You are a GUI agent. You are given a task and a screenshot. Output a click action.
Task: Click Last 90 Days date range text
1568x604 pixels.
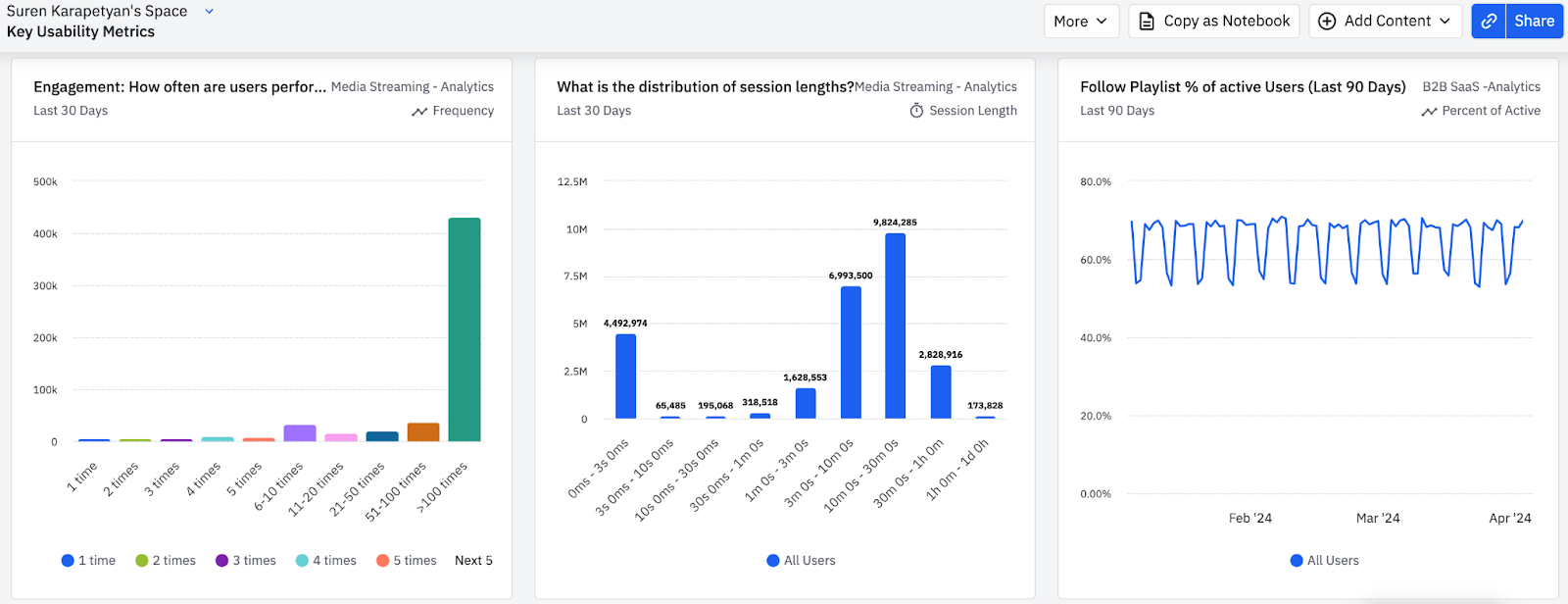[x=1117, y=111]
